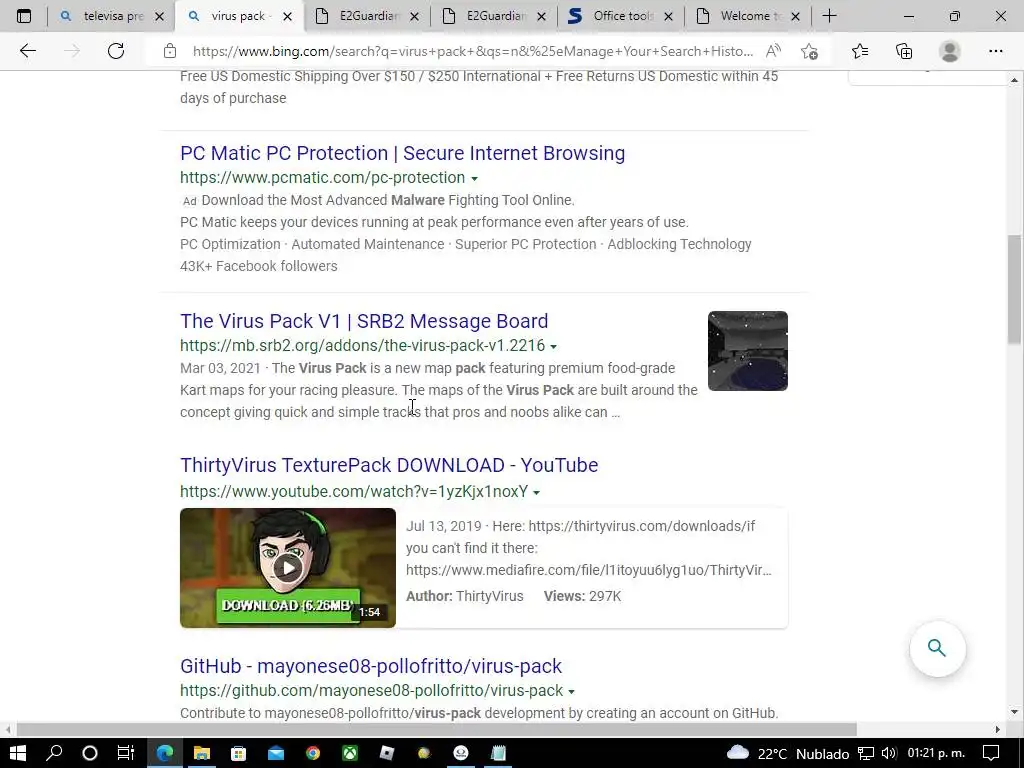Open the browser profile avatar
This screenshot has height=768, width=1024.
(x=950, y=51)
